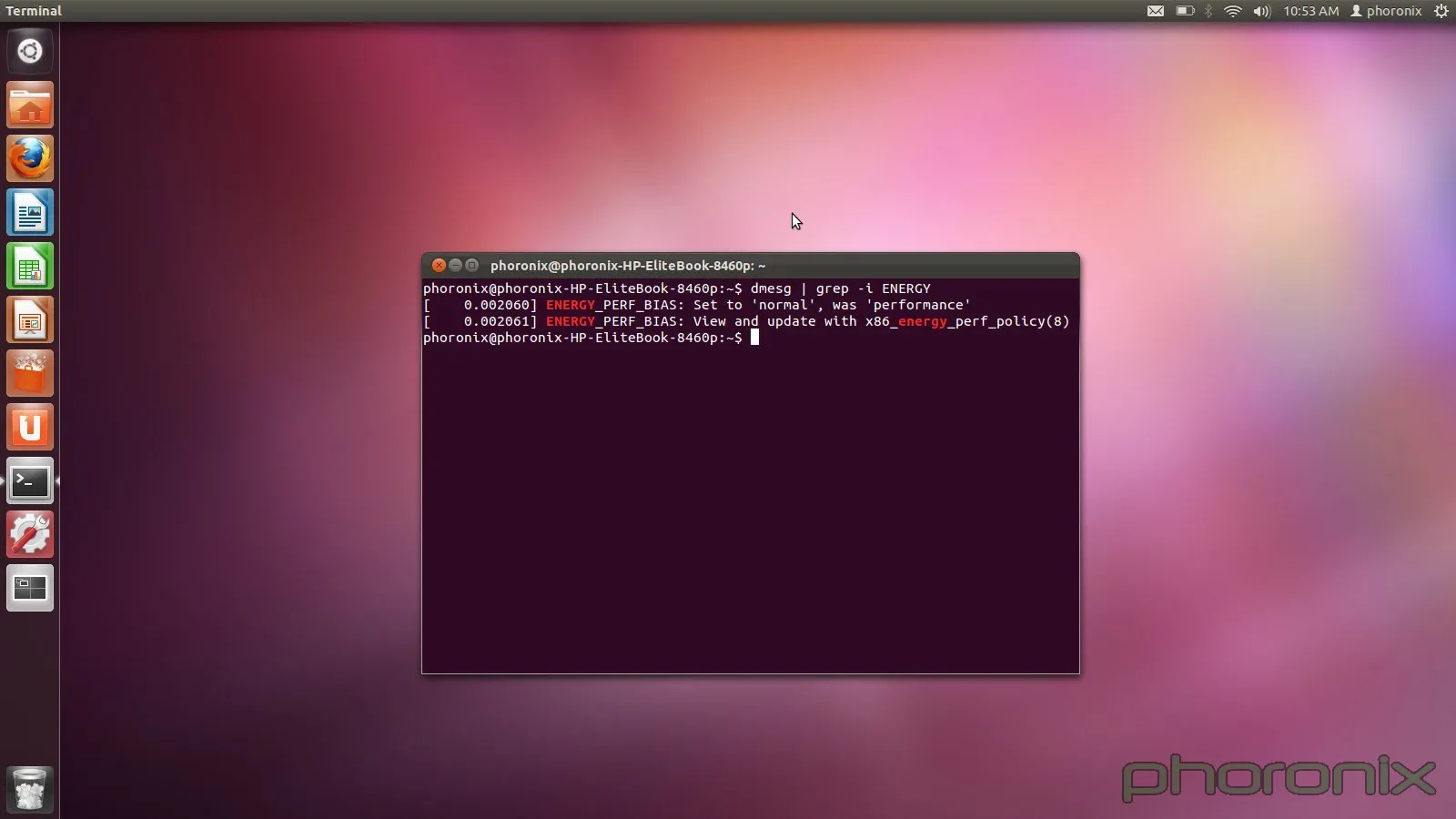This screenshot has width=1456, height=819.
Task: Open the sound volume indicator
Action: click(x=1260, y=11)
